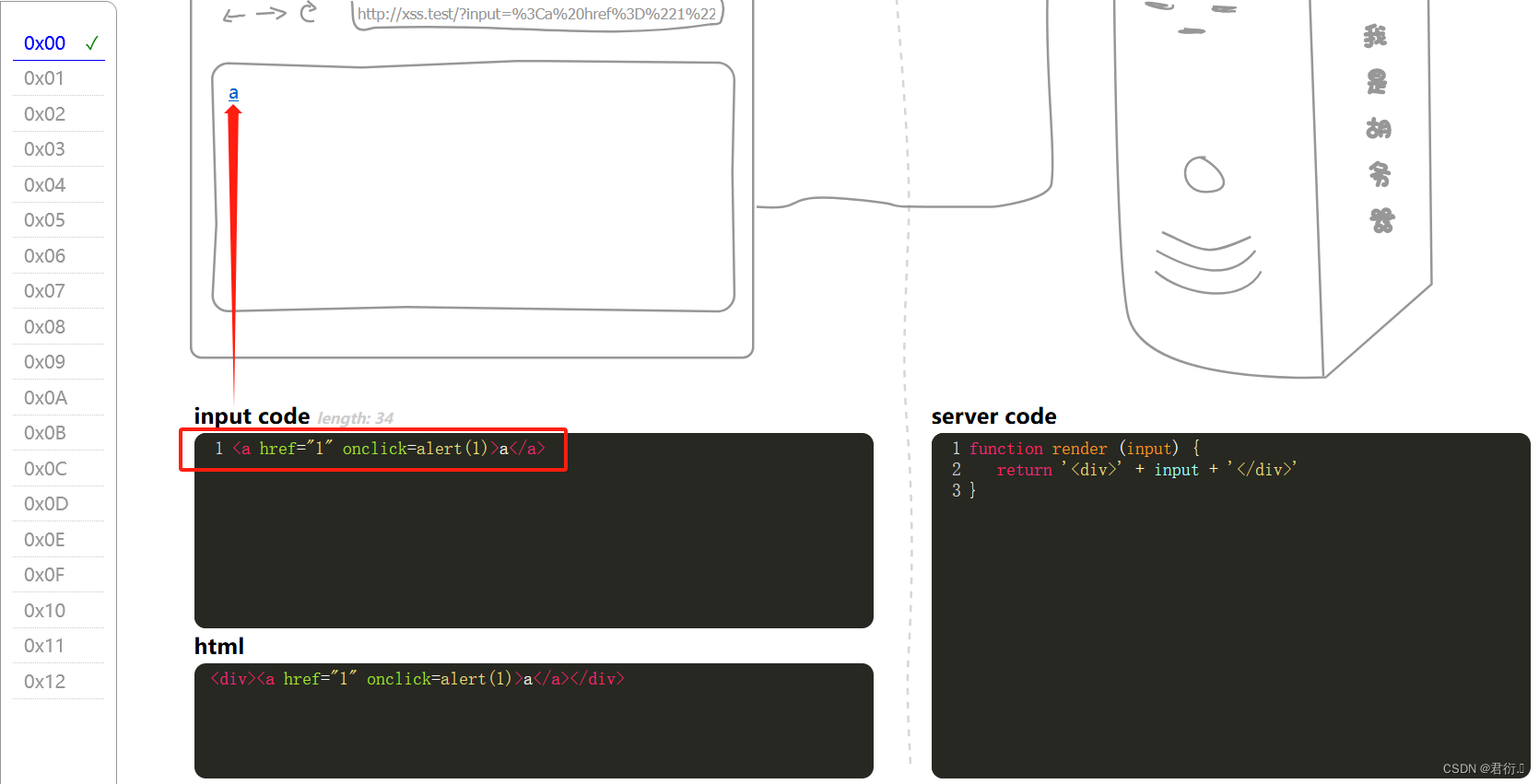The height and width of the screenshot is (784, 1539).
Task: Click the xss.test address bar
Action: [x=537, y=14]
